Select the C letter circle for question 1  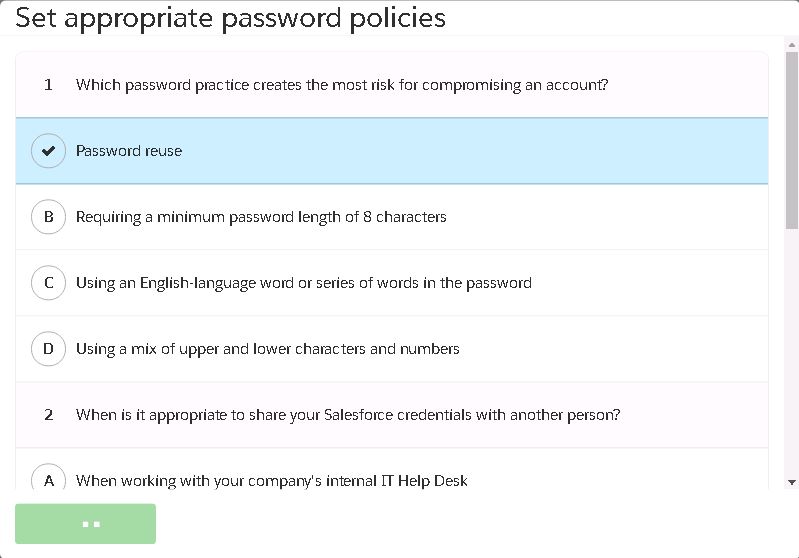pyautogui.click(x=48, y=283)
